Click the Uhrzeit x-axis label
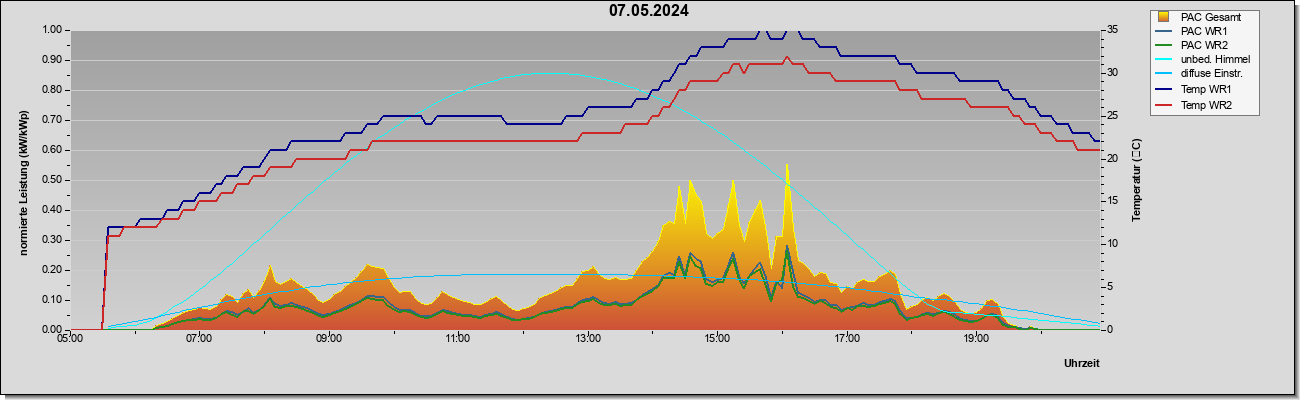1300x400 pixels. tap(1081, 363)
